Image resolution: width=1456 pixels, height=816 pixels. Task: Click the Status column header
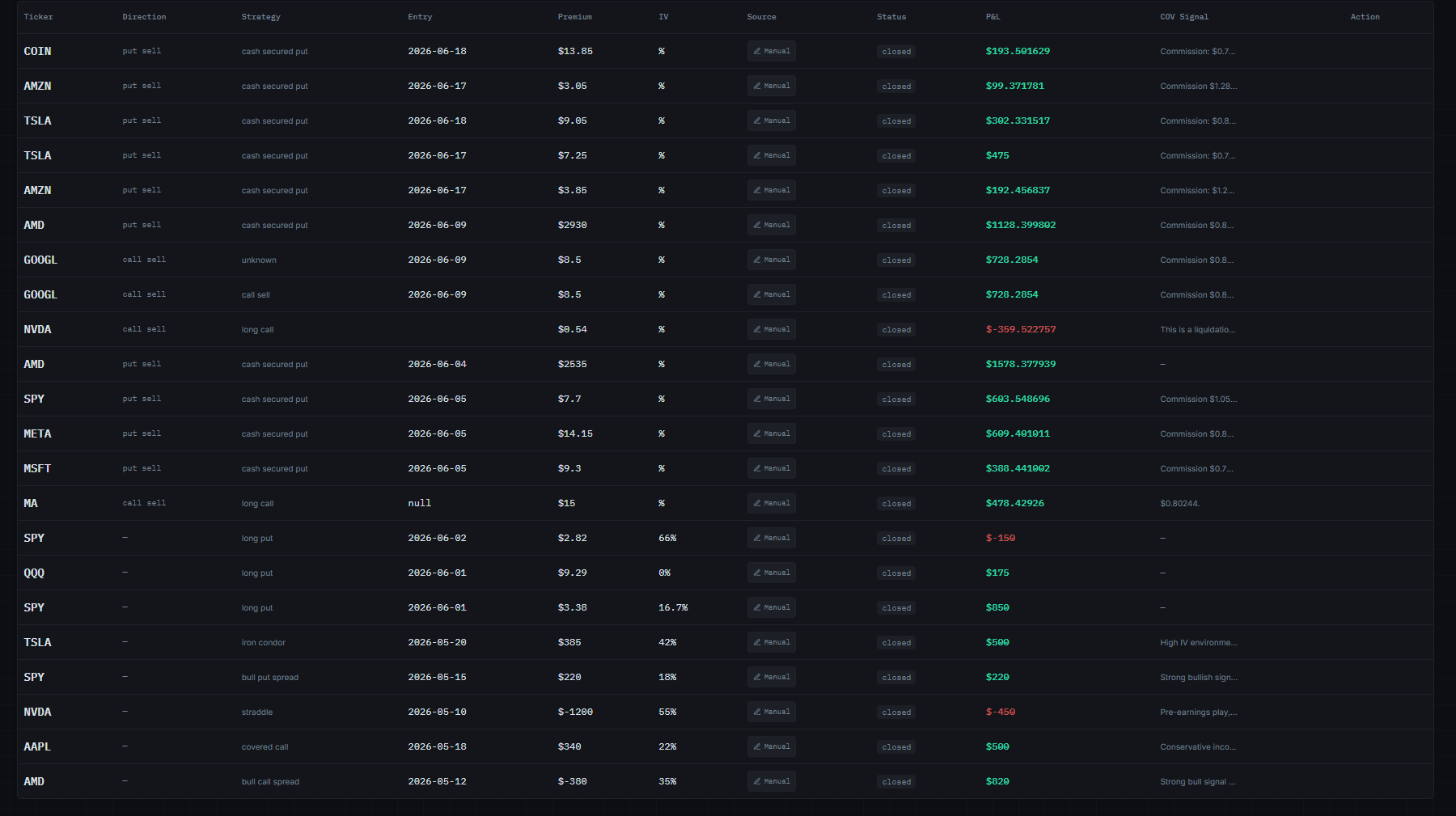pos(891,17)
